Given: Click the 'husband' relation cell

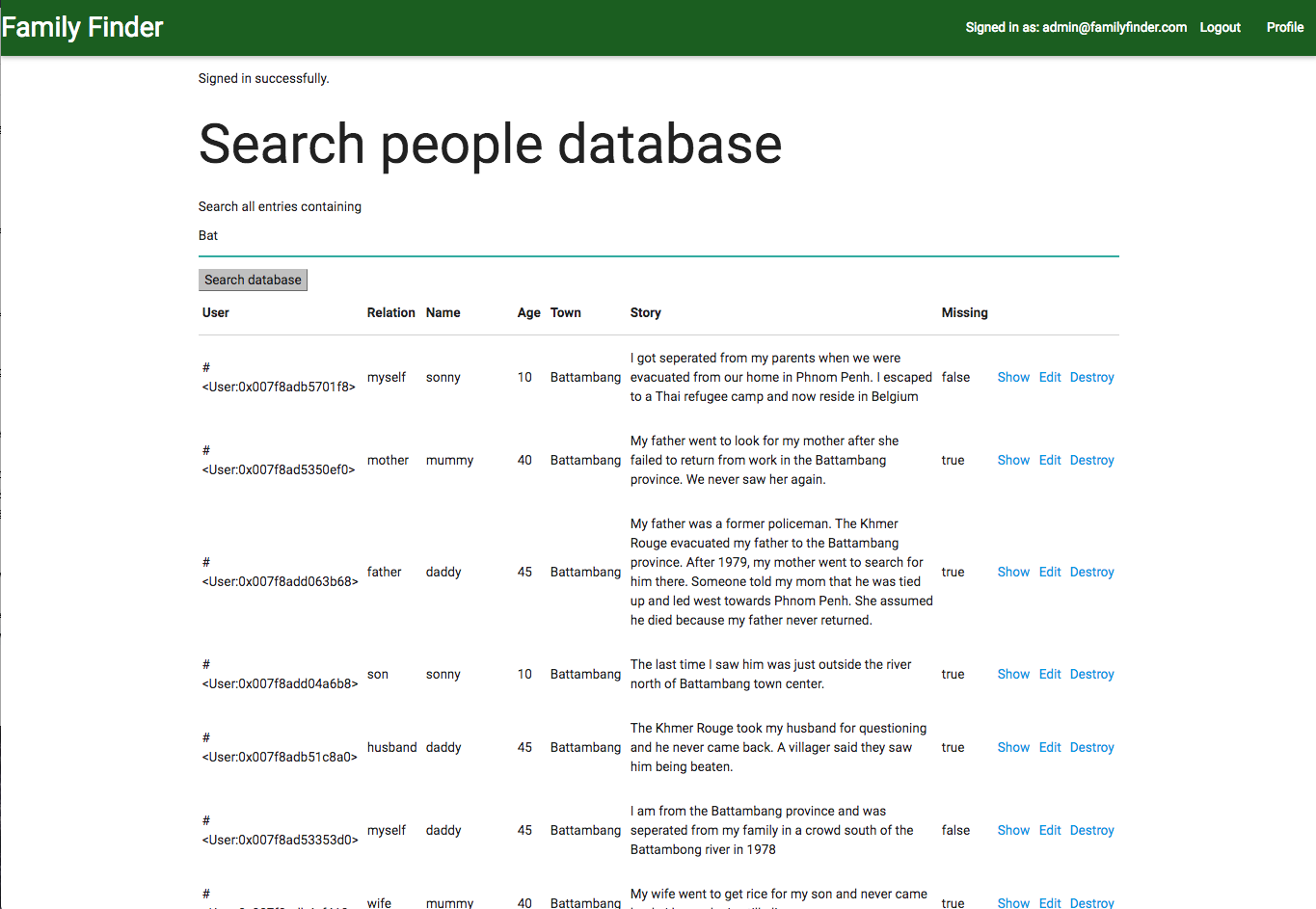Looking at the screenshot, I should pos(391,747).
